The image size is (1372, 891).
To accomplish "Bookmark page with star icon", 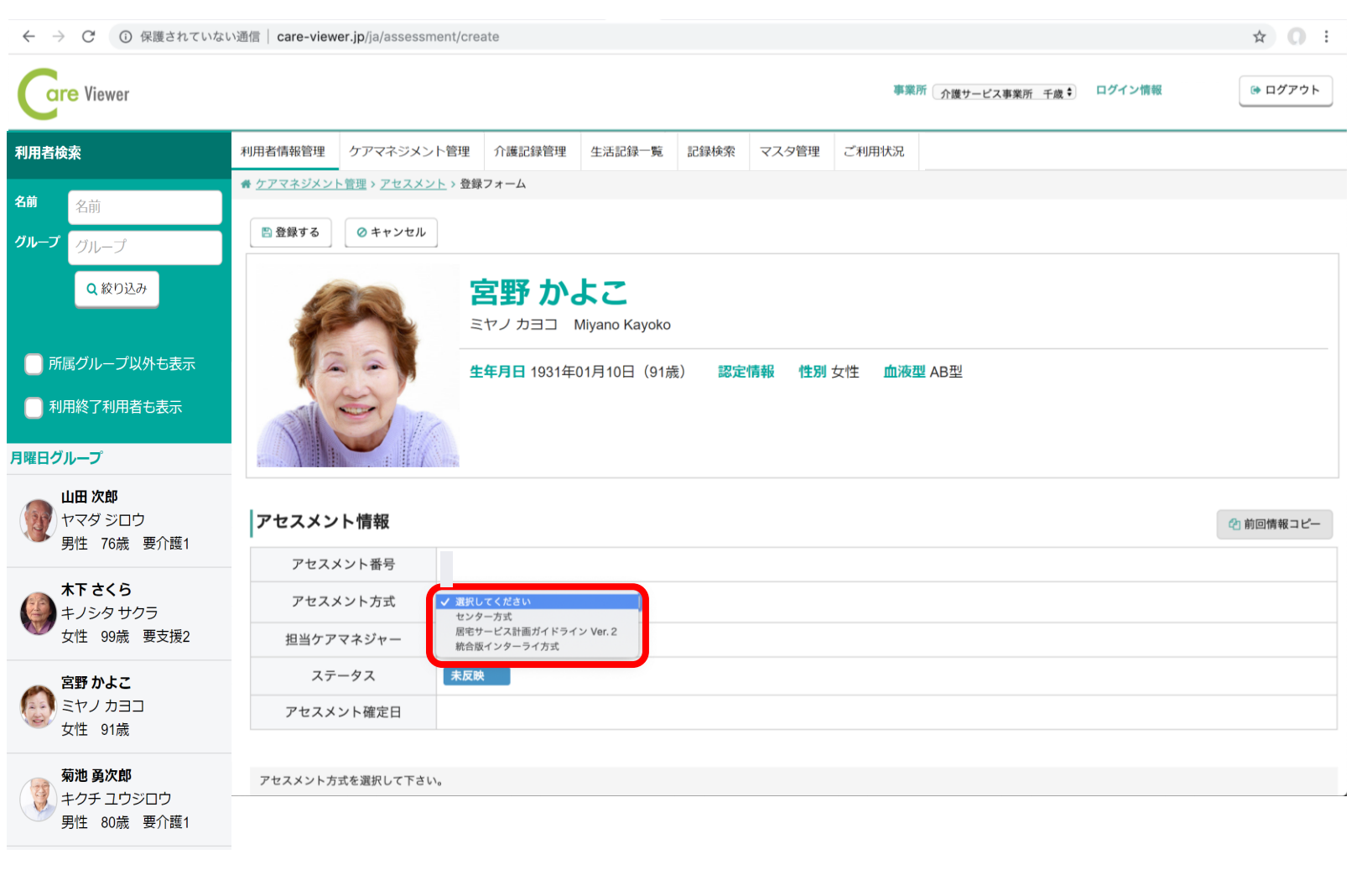I will [x=1259, y=36].
